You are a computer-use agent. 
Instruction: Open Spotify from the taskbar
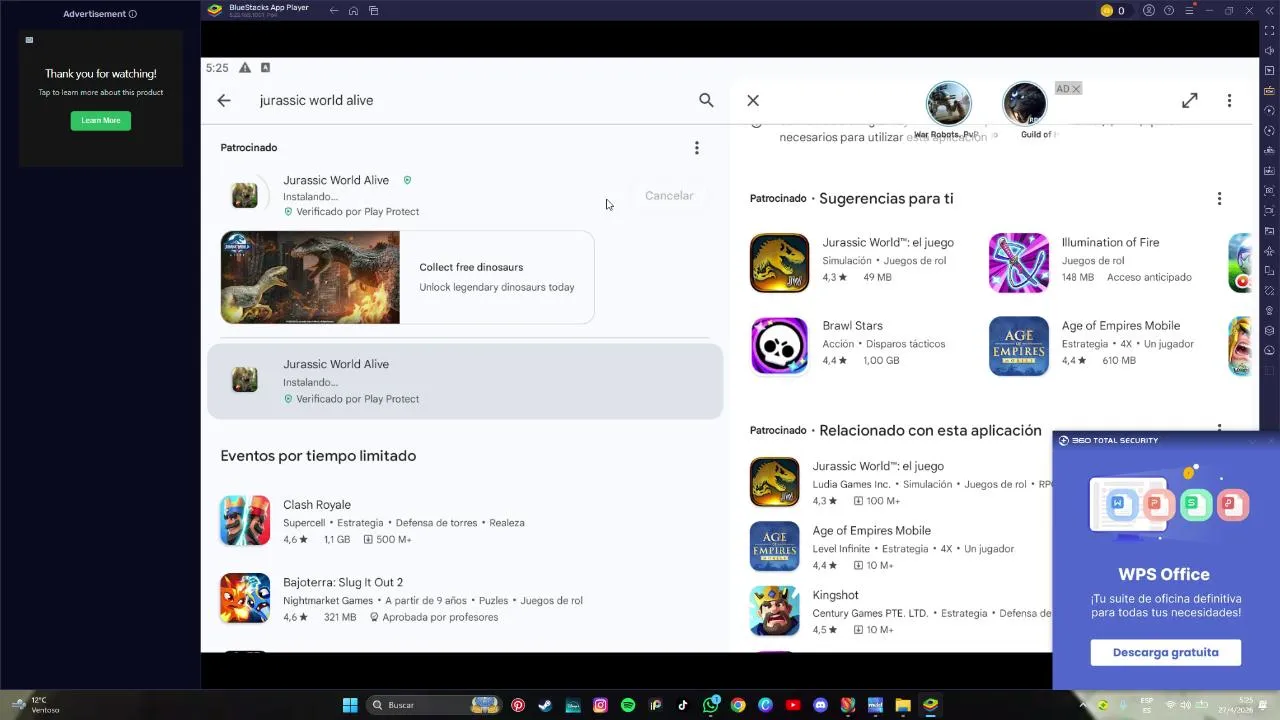coord(628,705)
